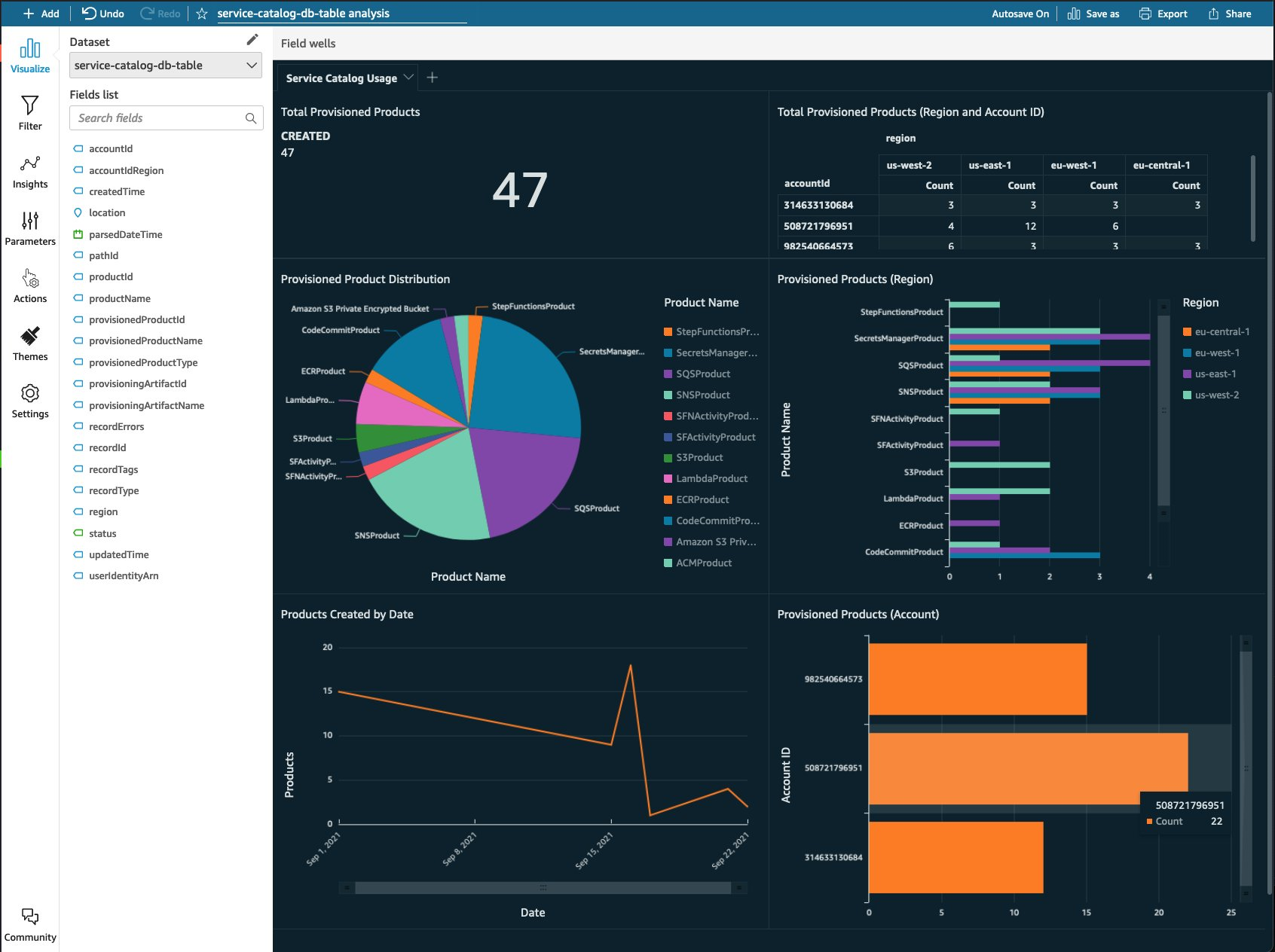Select the provisionedProductName field

[x=145, y=341]
